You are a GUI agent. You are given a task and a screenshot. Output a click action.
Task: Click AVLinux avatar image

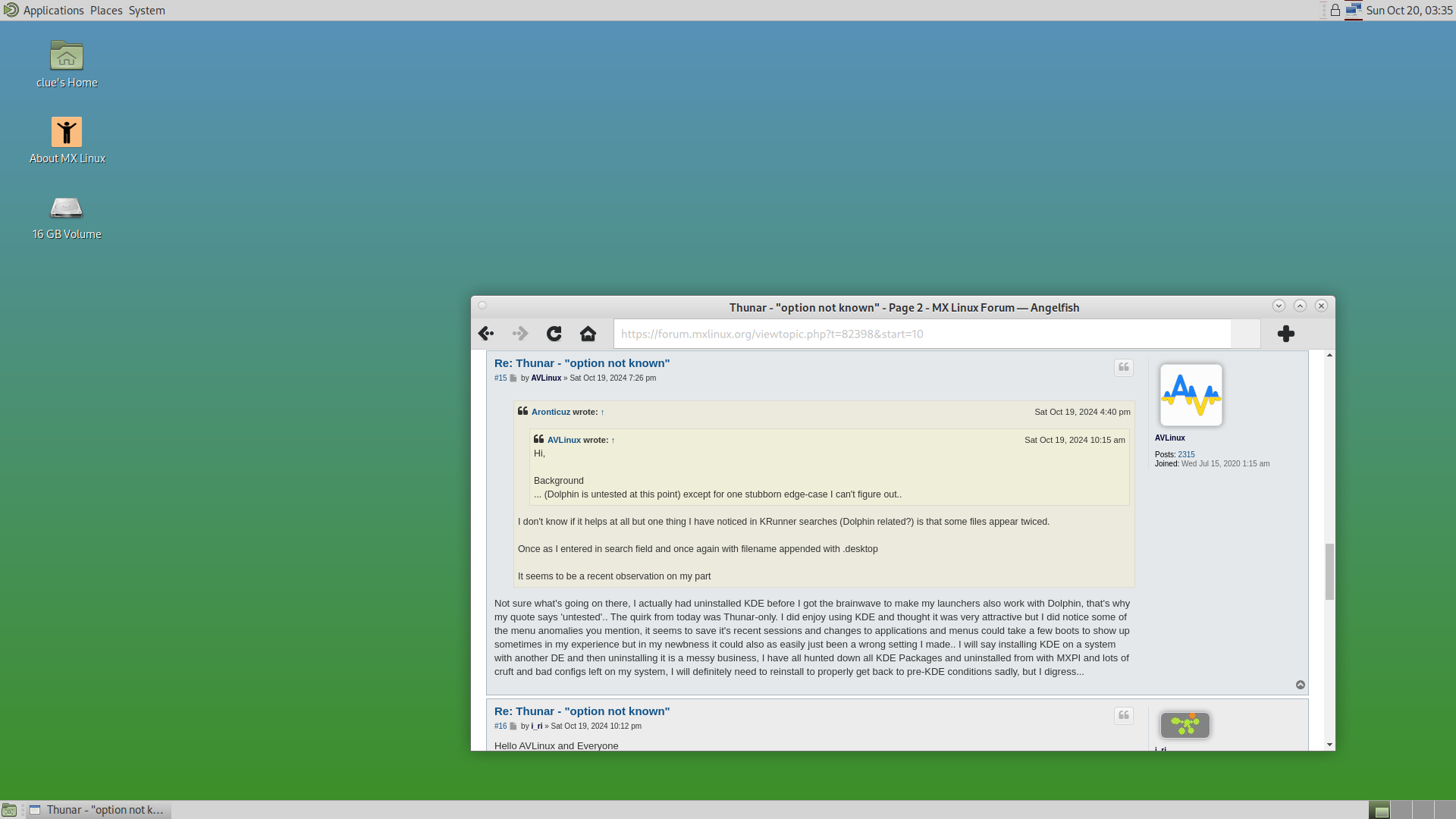(x=1191, y=395)
